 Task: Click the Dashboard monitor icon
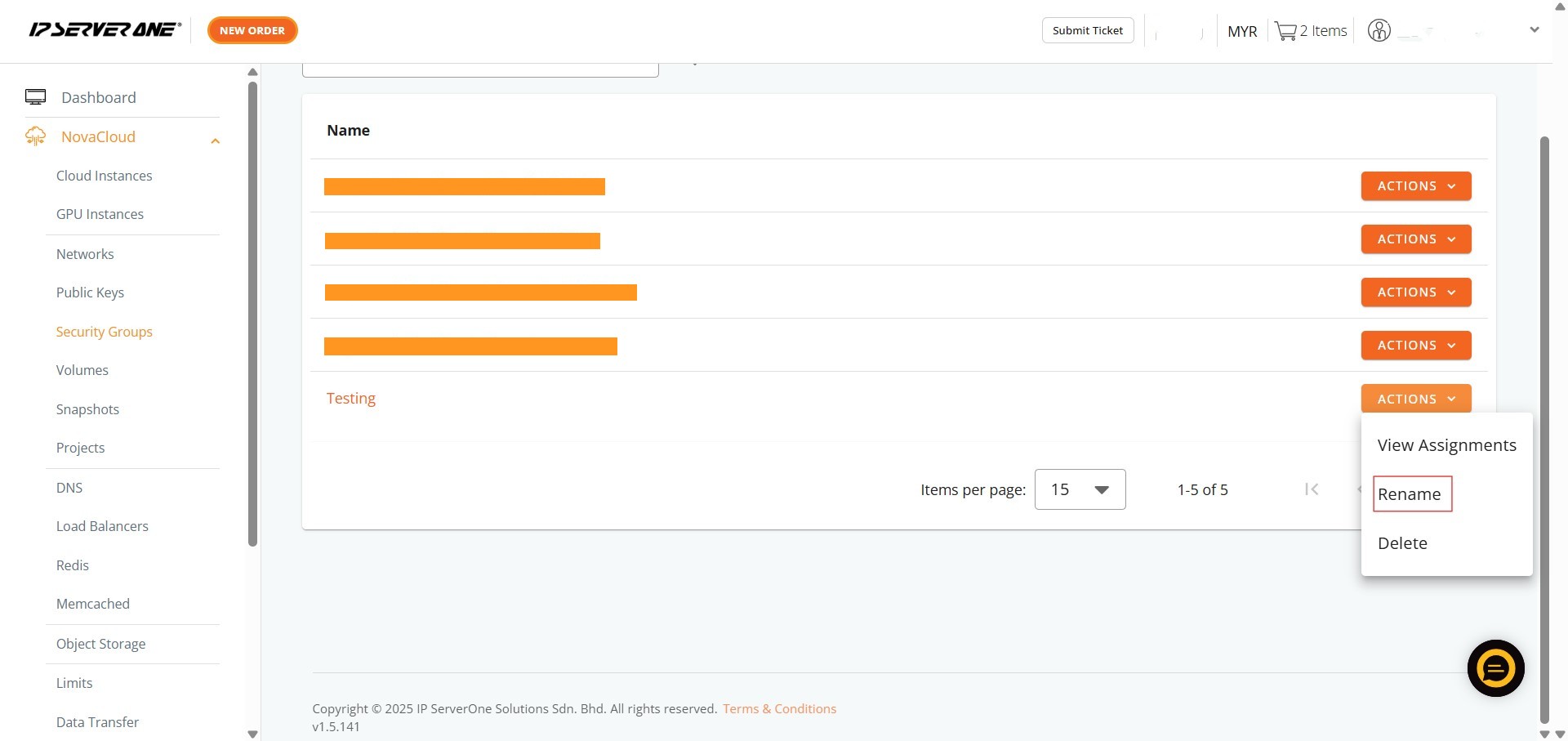tap(35, 97)
